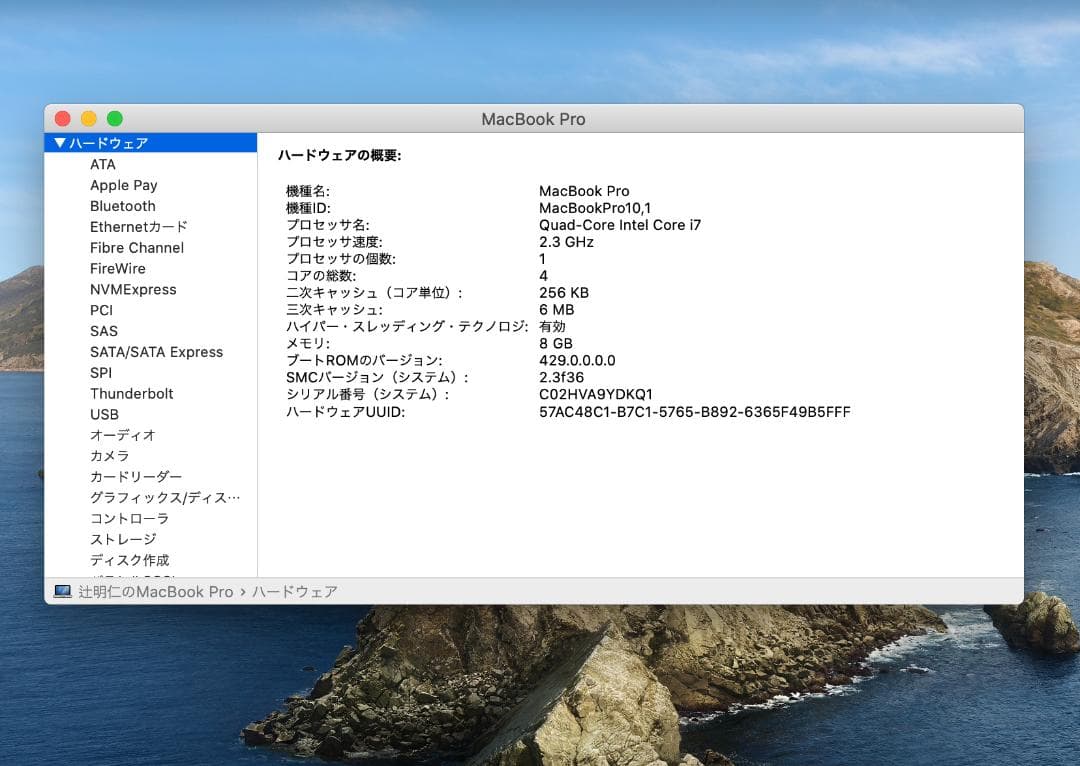View Thunderbolt device details

tap(131, 393)
